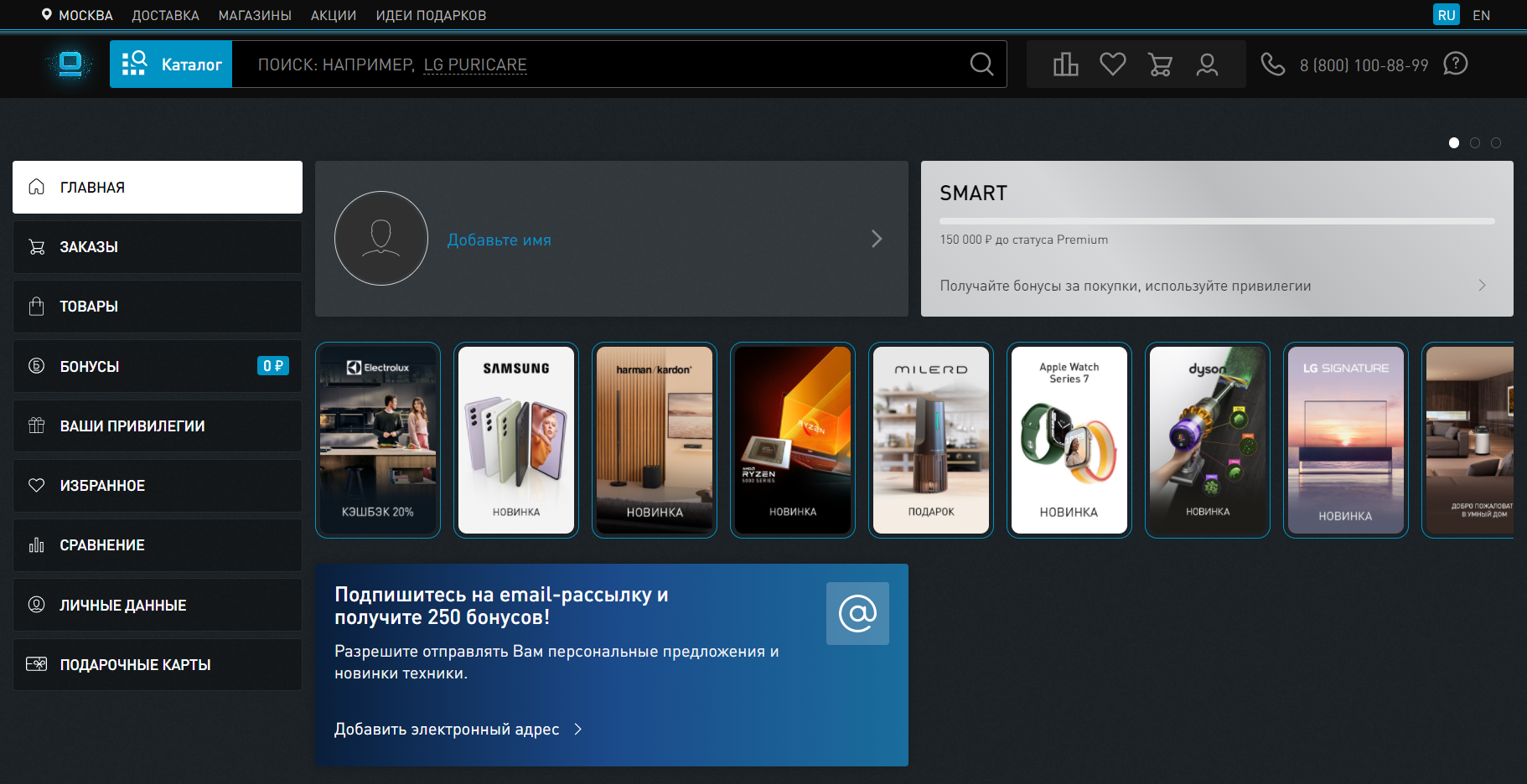Open the Dyson новинка card
1527x784 pixels.
(x=1208, y=440)
